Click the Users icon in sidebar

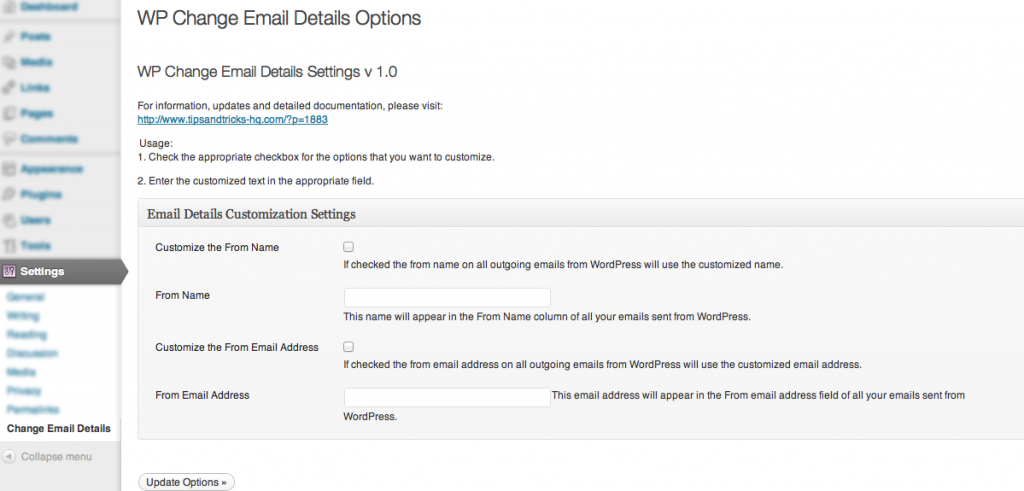point(8,220)
